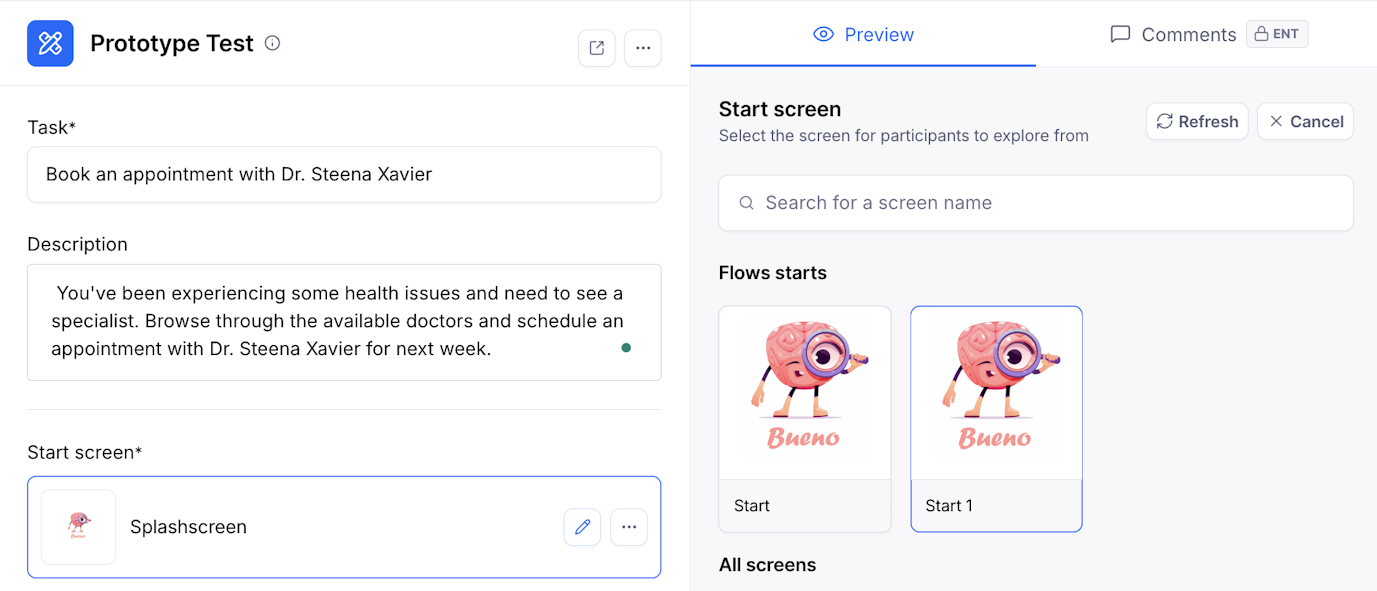Click the info icon beside Prototype Test
The image size is (1377, 591).
(272, 43)
